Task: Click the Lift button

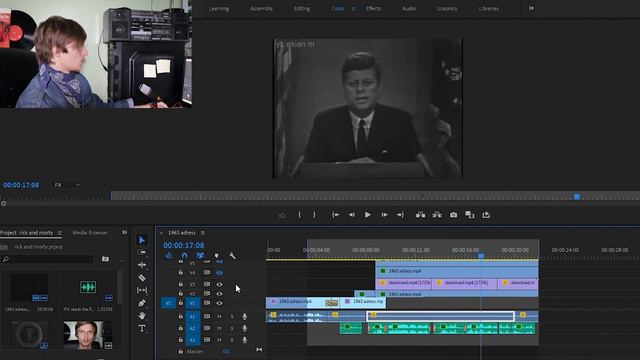Action: tap(420, 215)
